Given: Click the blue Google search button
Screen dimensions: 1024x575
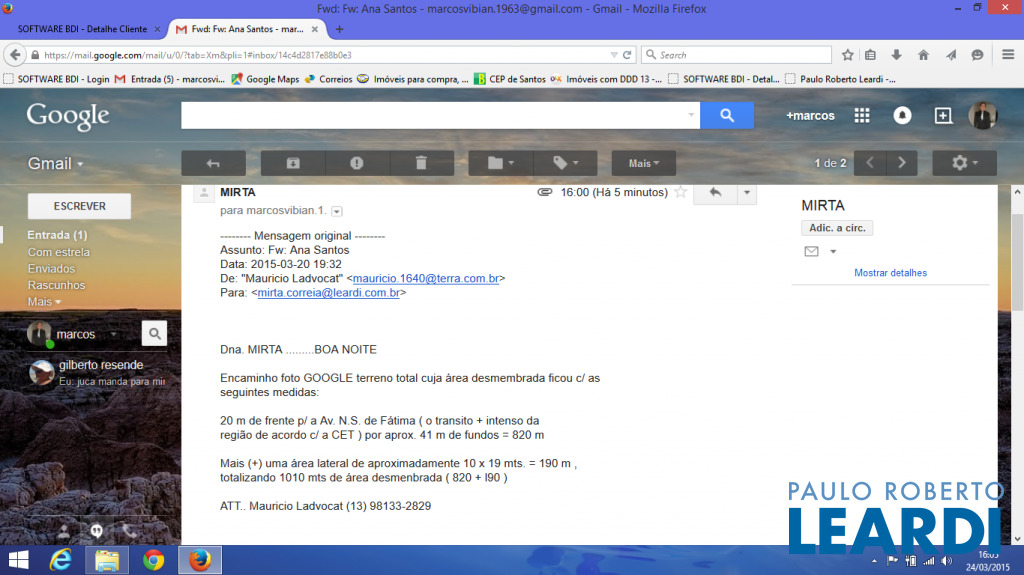Looking at the screenshot, I should (x=727, y=115).
